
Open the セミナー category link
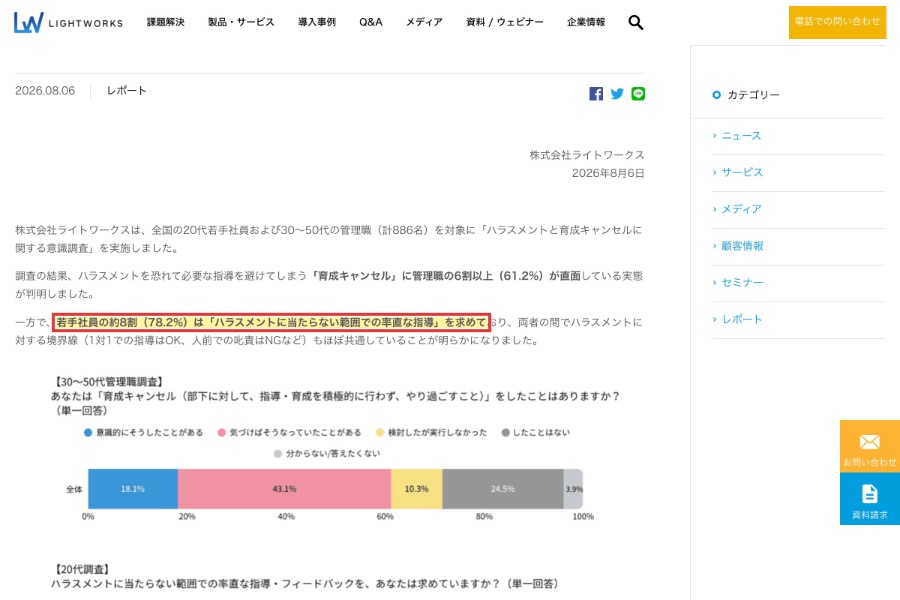[x=742, y=282]
